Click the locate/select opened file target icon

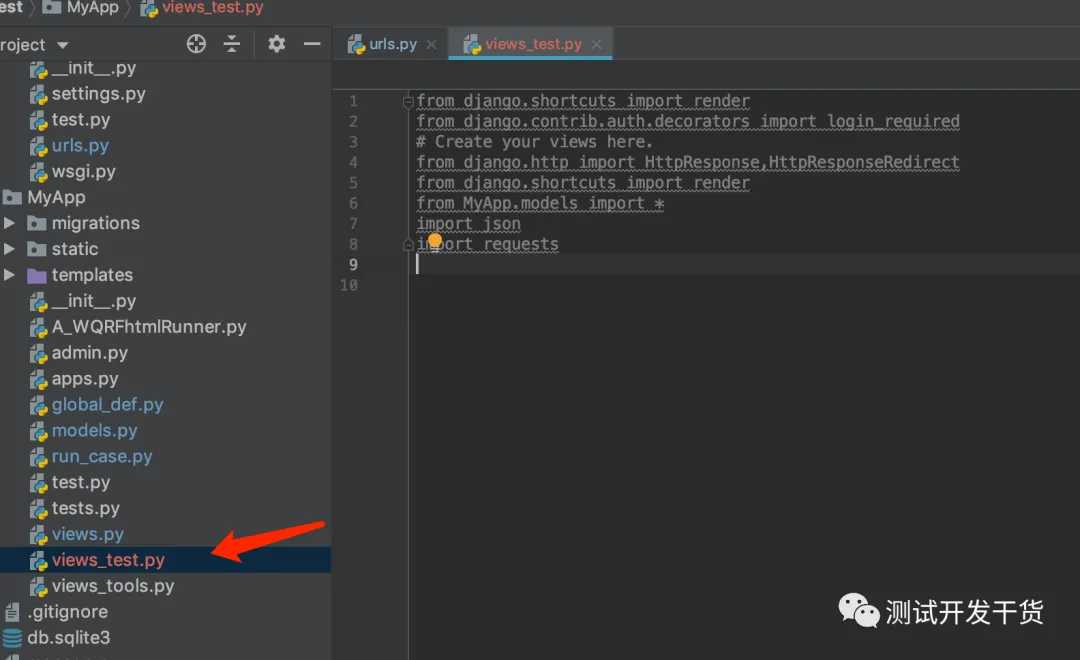coord(196,44)
